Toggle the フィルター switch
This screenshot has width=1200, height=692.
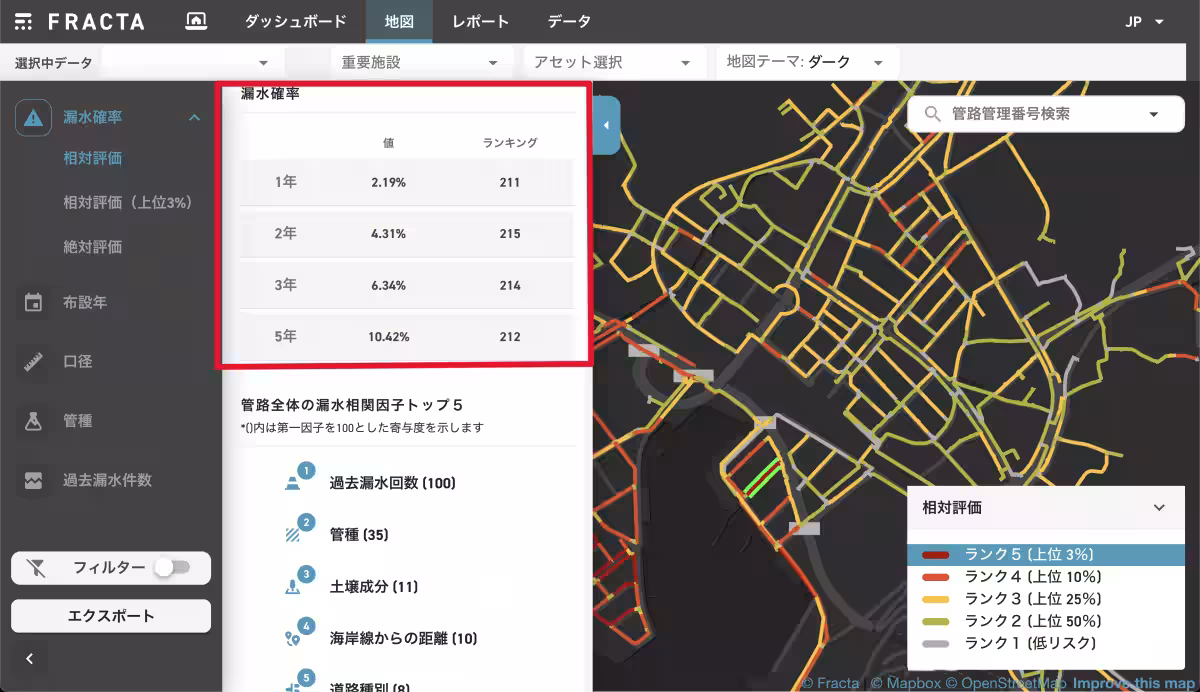pos(171,568)
